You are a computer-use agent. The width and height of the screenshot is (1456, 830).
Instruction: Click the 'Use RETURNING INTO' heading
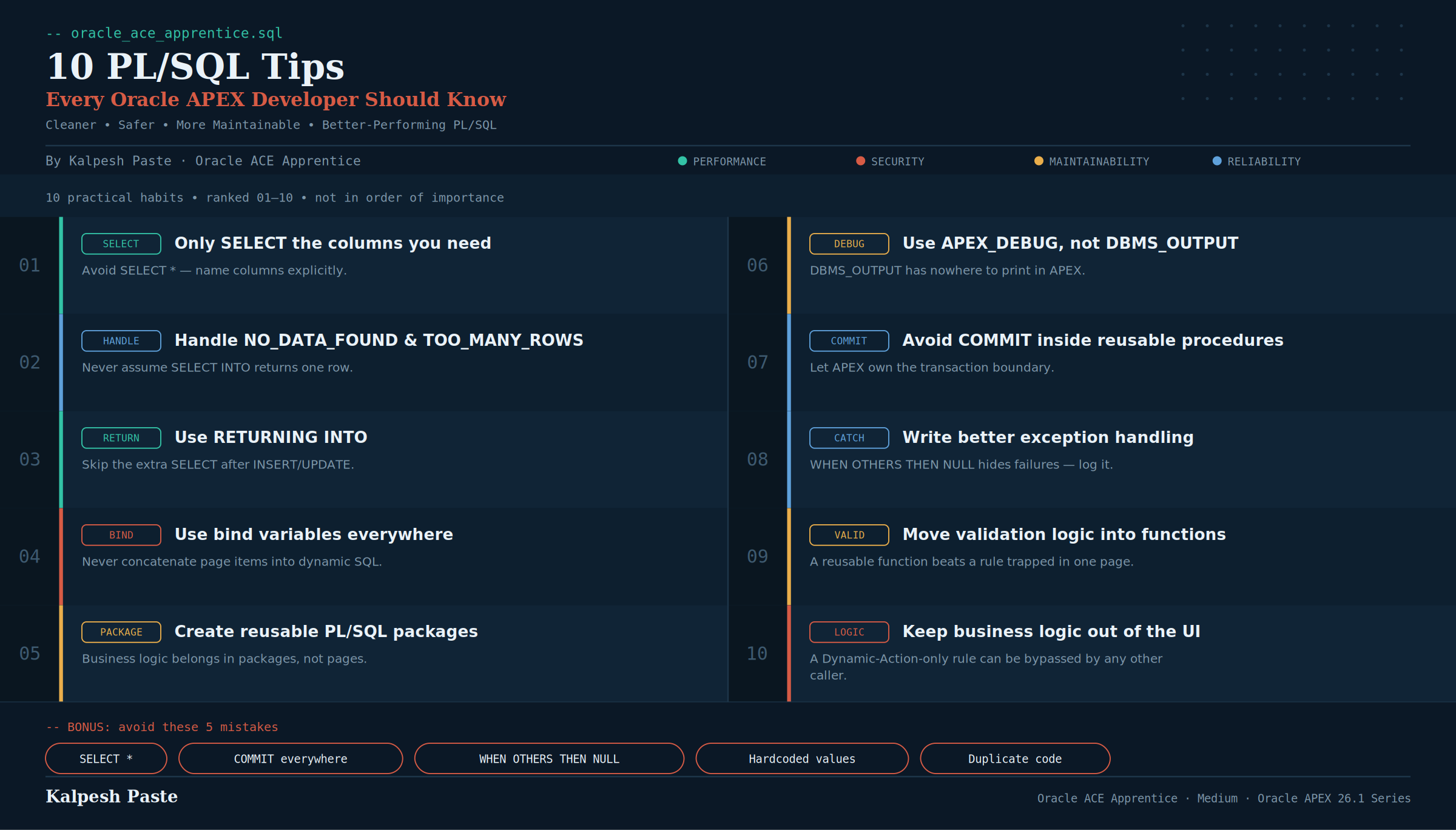click(x=271, y=437)
